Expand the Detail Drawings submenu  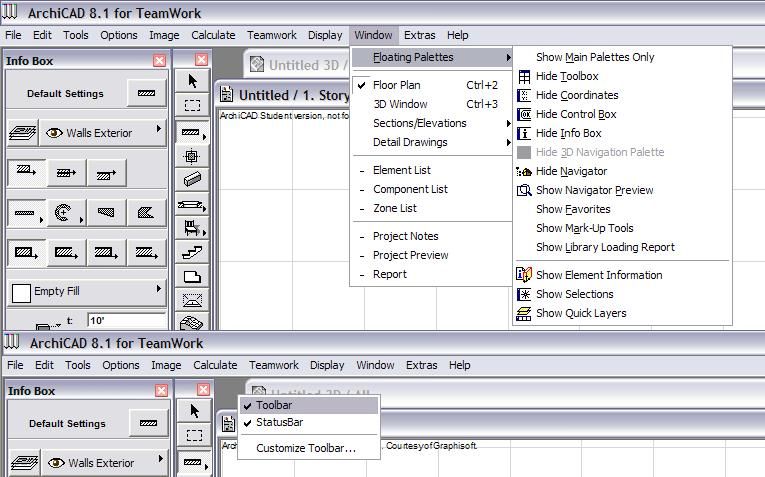431,142
